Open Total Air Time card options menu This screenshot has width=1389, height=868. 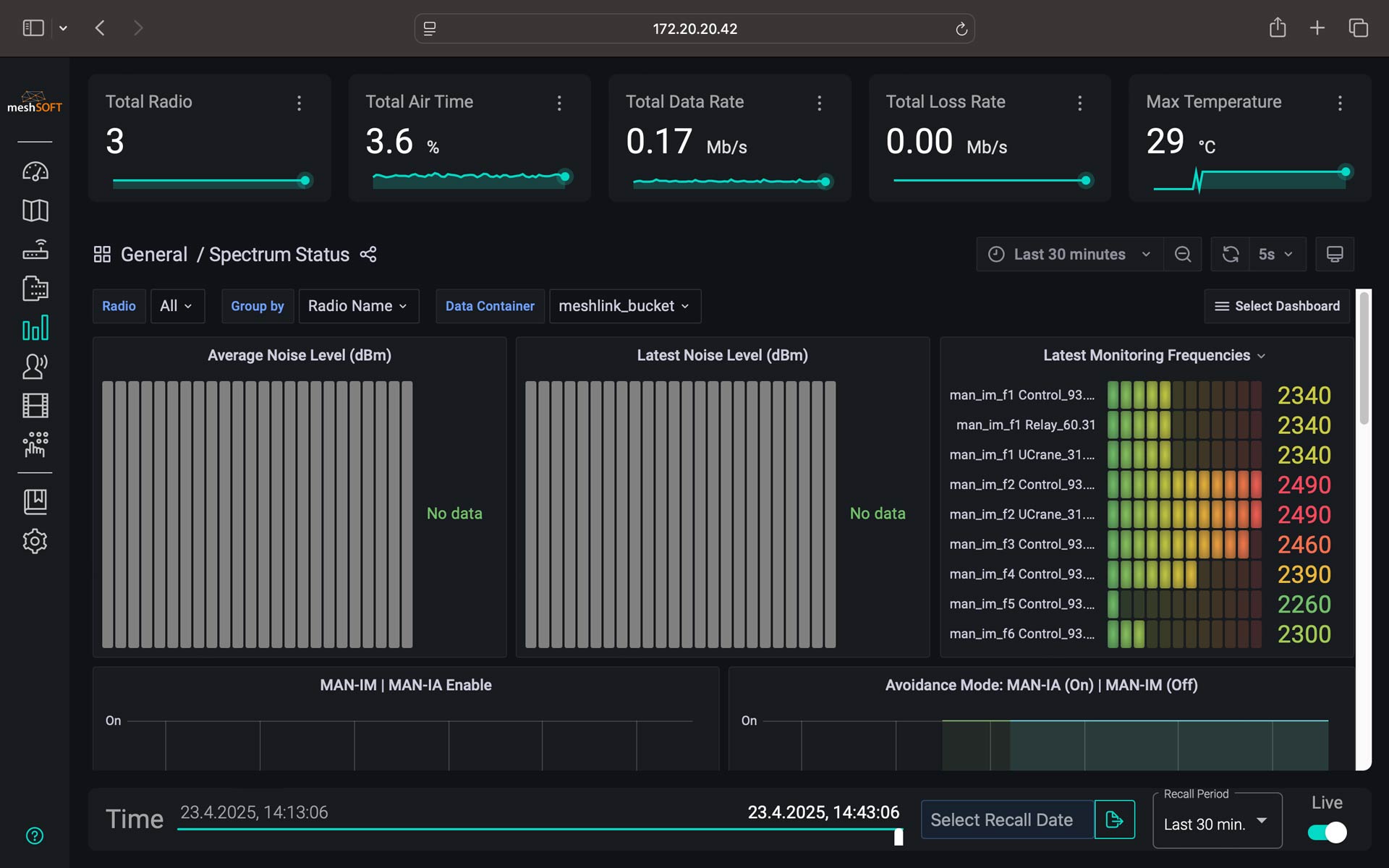(x=559, y=103)
